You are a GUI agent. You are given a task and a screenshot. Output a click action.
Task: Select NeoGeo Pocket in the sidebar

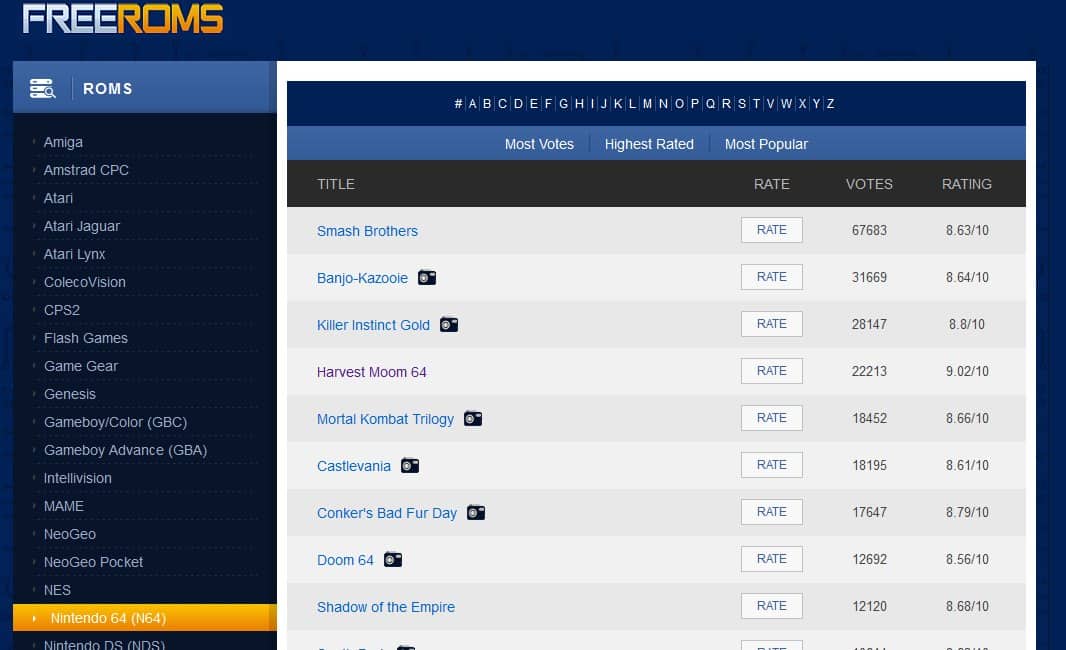point(94,562)
